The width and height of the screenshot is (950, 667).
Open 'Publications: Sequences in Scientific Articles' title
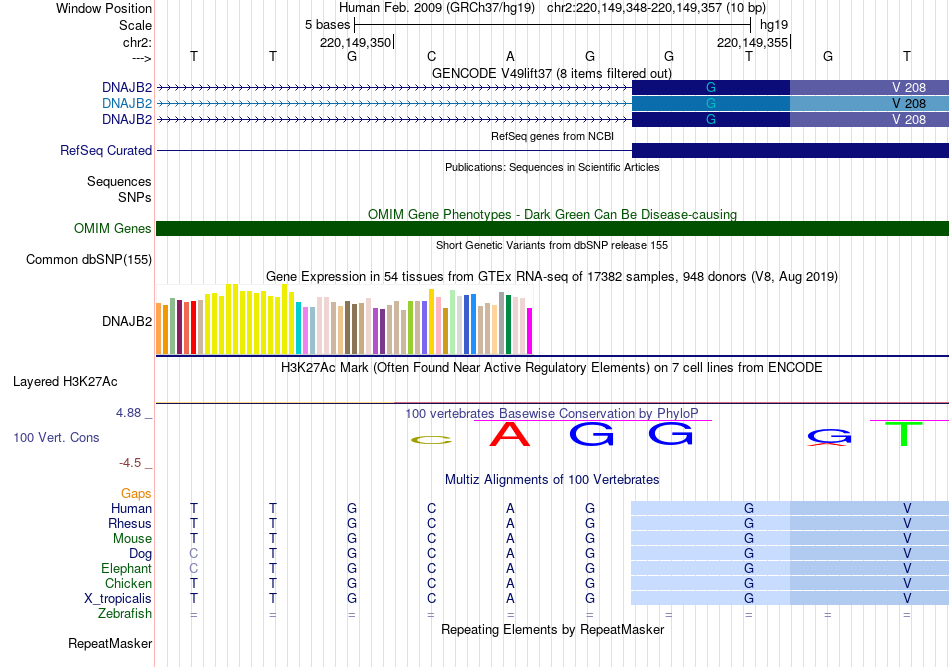coord(552,167)
